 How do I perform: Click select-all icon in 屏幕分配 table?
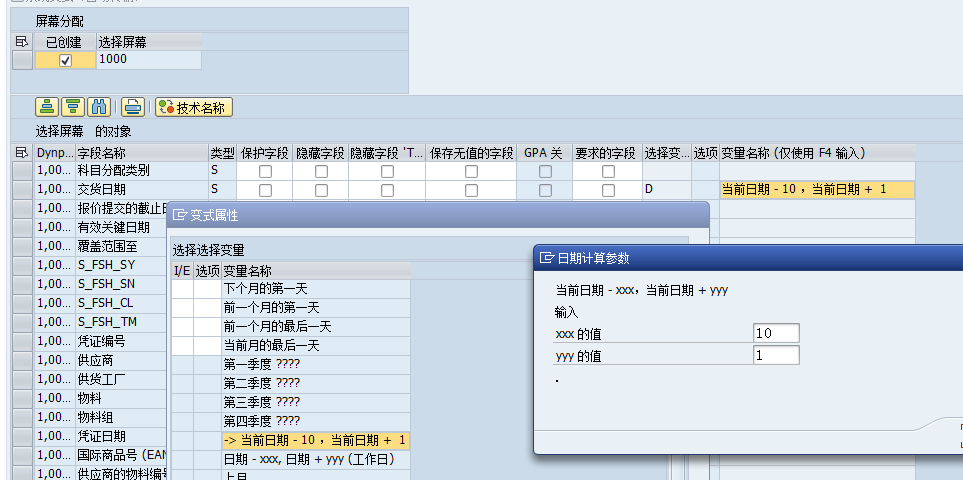[x=22, y=42]
